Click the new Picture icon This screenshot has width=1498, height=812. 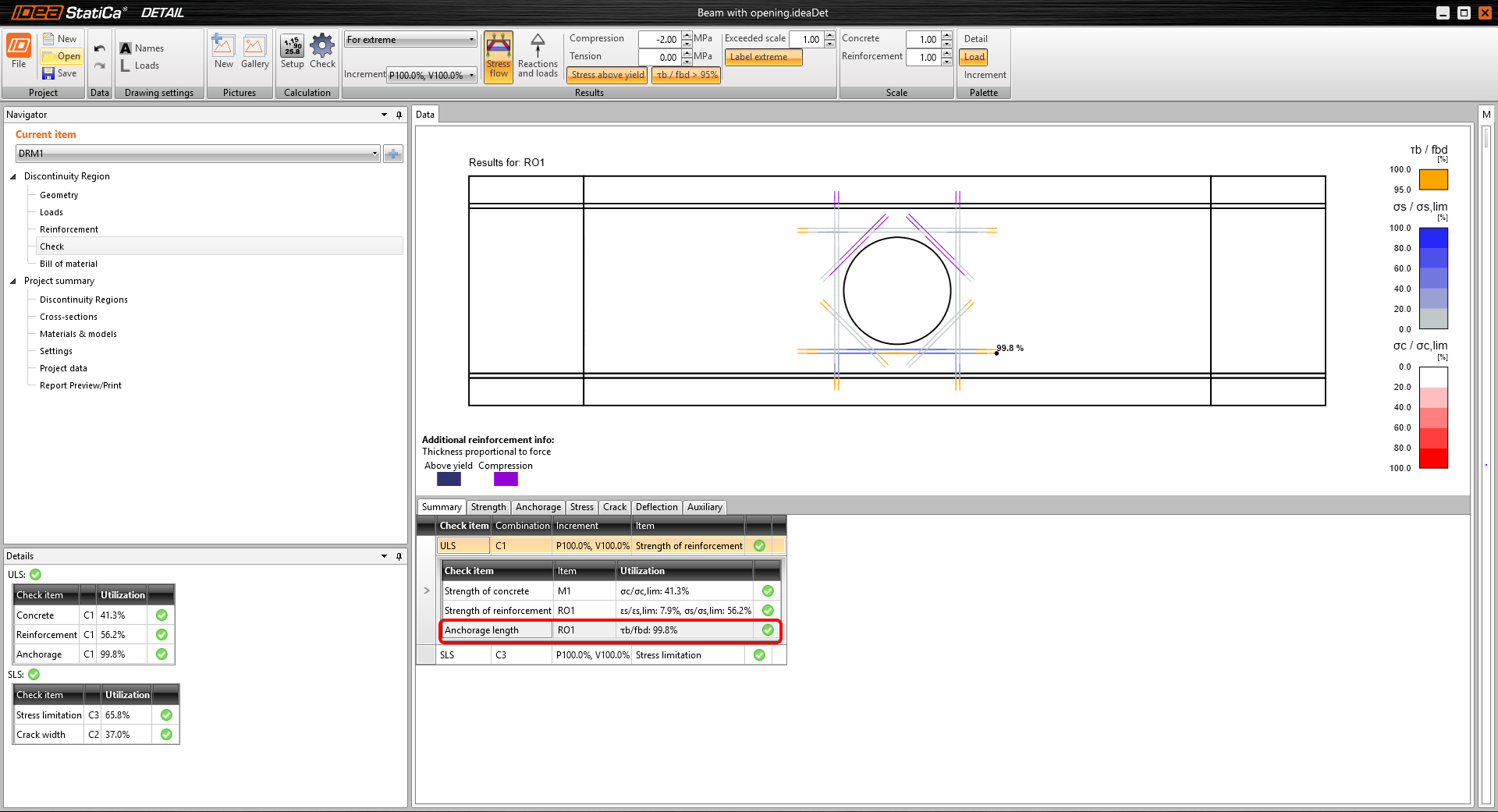pos(223,47)
